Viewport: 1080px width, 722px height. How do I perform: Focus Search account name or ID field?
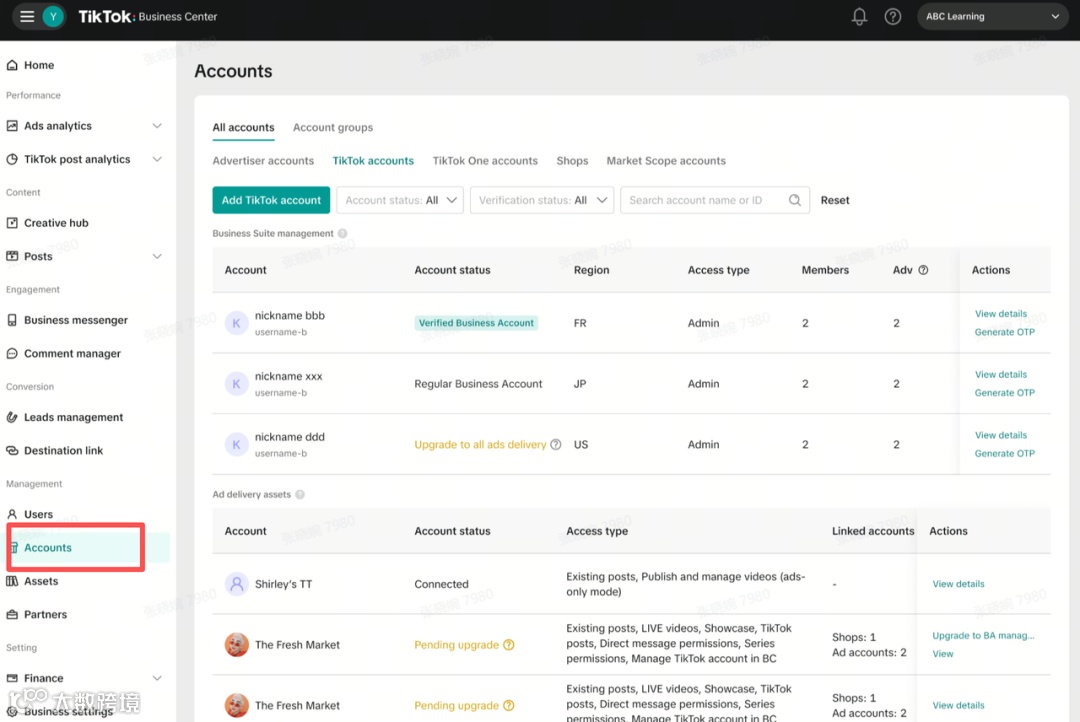tap(715, 200)
